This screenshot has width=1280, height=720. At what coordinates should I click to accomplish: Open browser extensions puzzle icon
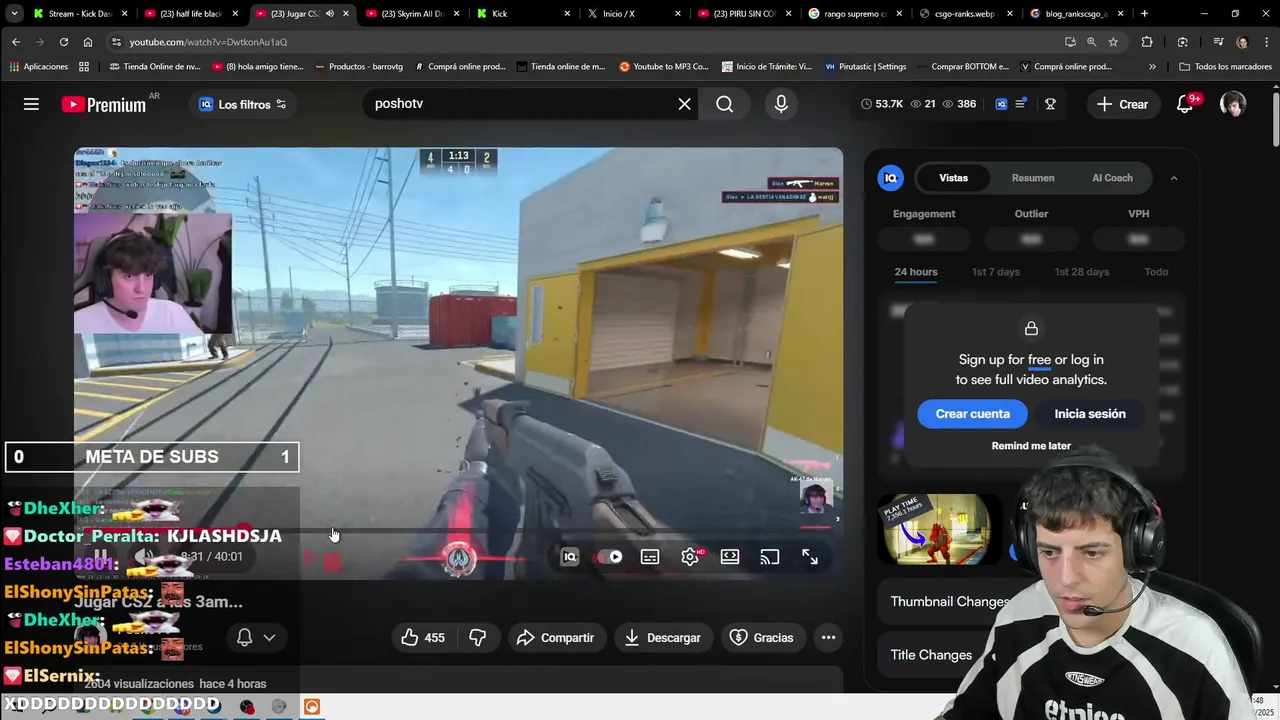coord(1147,42)
